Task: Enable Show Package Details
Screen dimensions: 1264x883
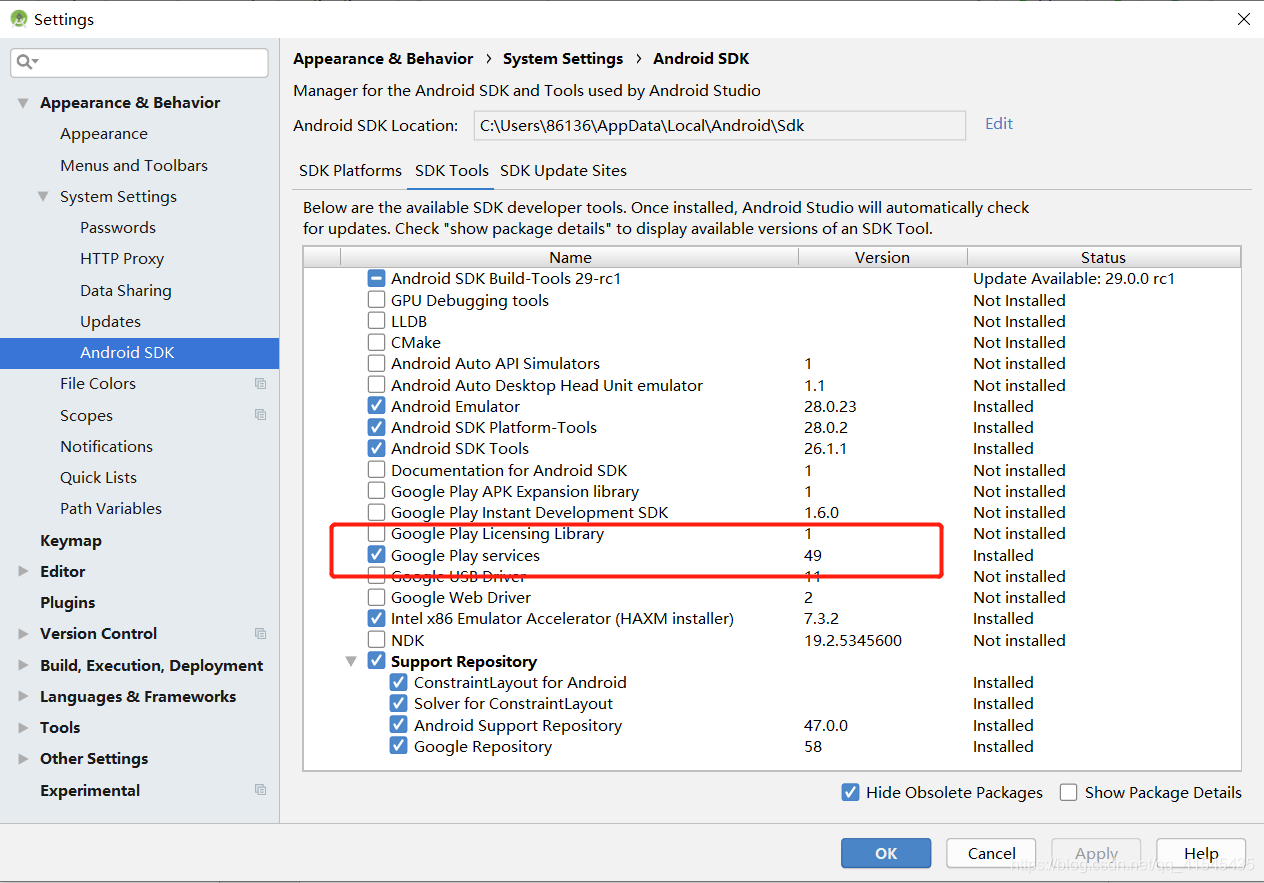Action: coord(1068,792)
